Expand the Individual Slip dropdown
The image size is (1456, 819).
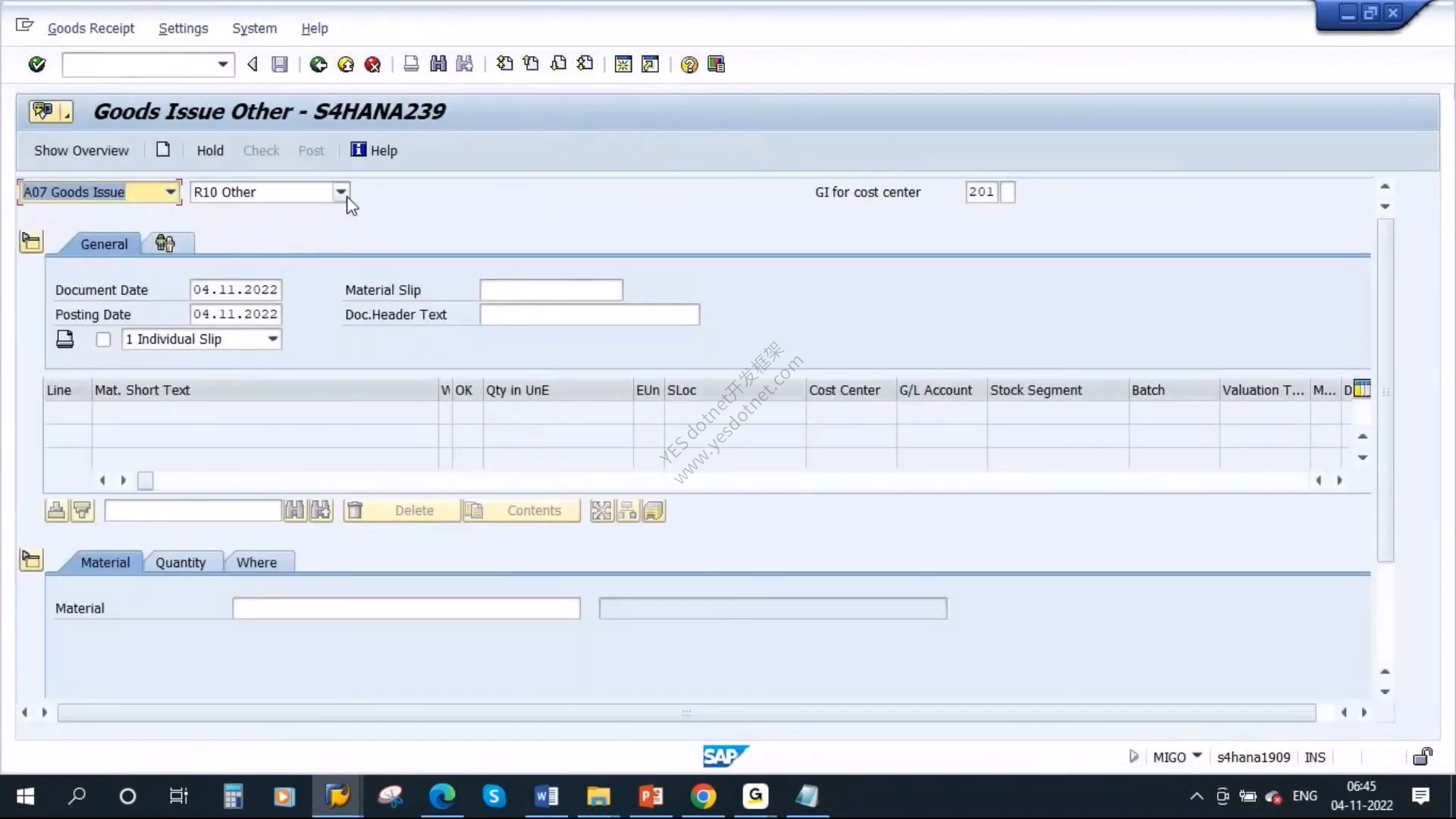pyautogui.click(x=273, y=339)
